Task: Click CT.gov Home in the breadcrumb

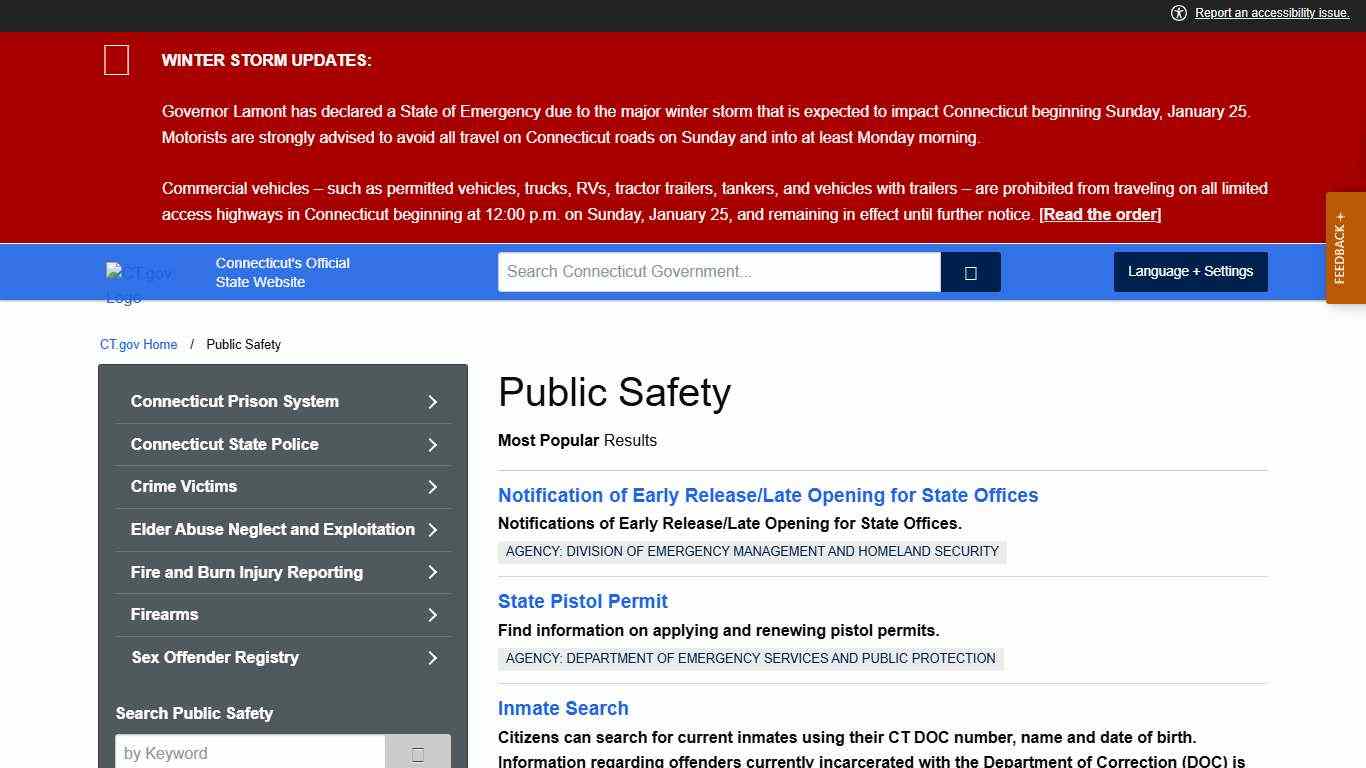Action: coord(138,344)
